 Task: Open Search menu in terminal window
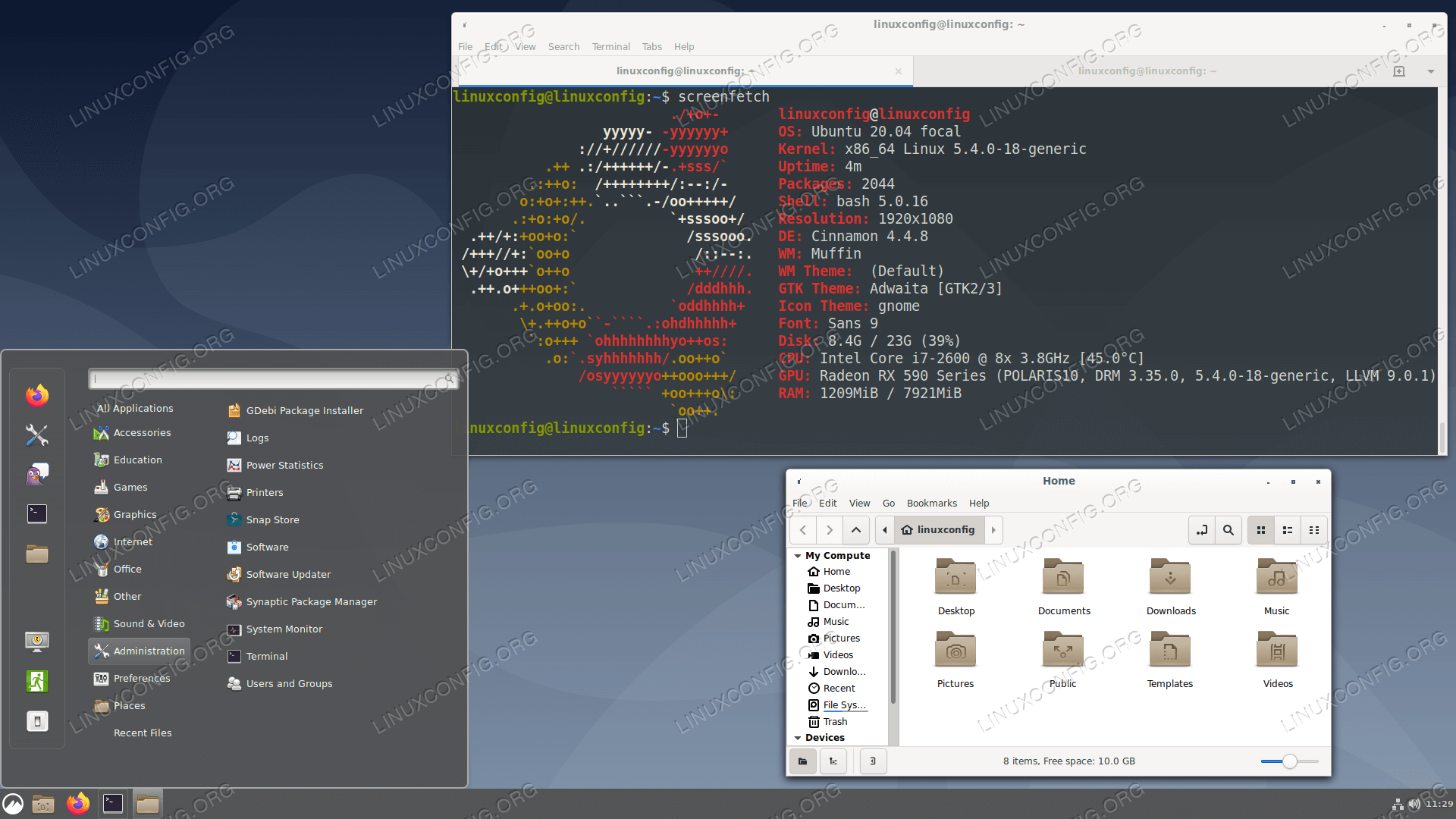click(563, 47)
